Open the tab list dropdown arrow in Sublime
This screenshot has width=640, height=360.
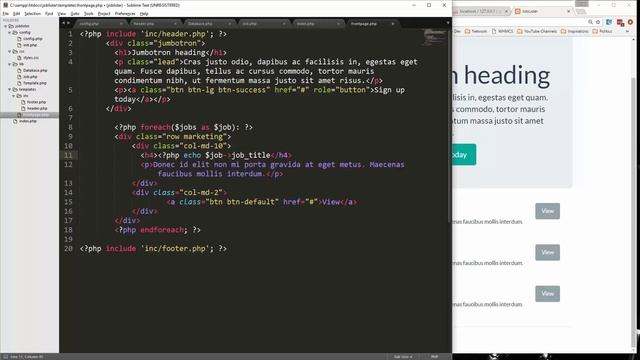(448, 23)
